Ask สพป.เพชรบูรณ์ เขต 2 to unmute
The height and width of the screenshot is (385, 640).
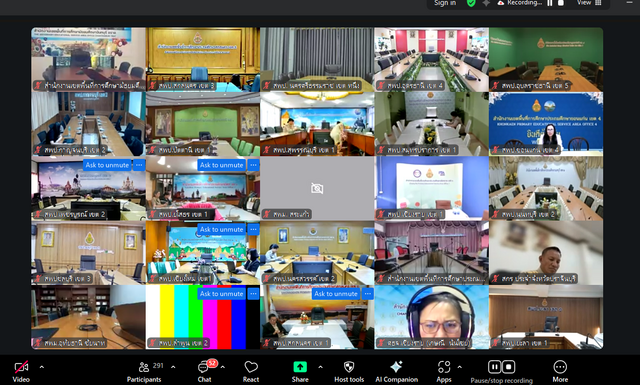click(x=107, y=165)
